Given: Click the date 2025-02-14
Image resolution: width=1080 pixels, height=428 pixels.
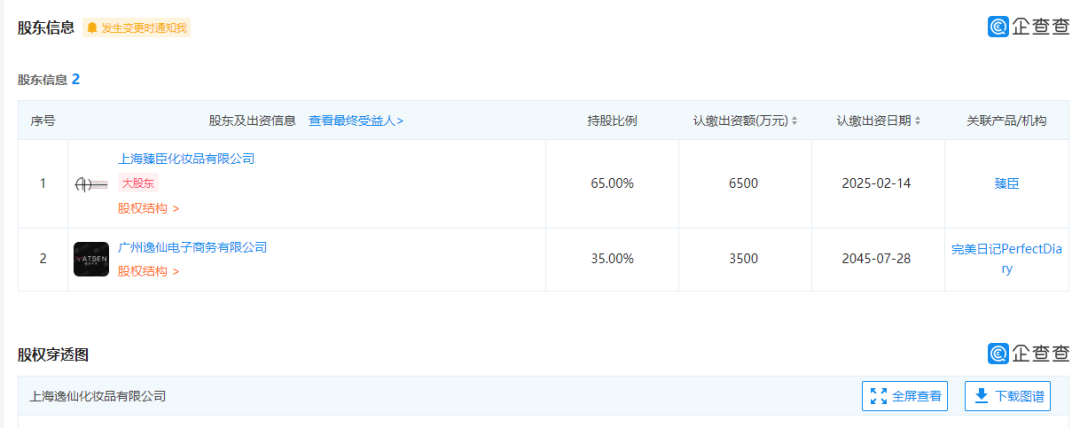Looking at the screenshot, I should click(876, 184).
